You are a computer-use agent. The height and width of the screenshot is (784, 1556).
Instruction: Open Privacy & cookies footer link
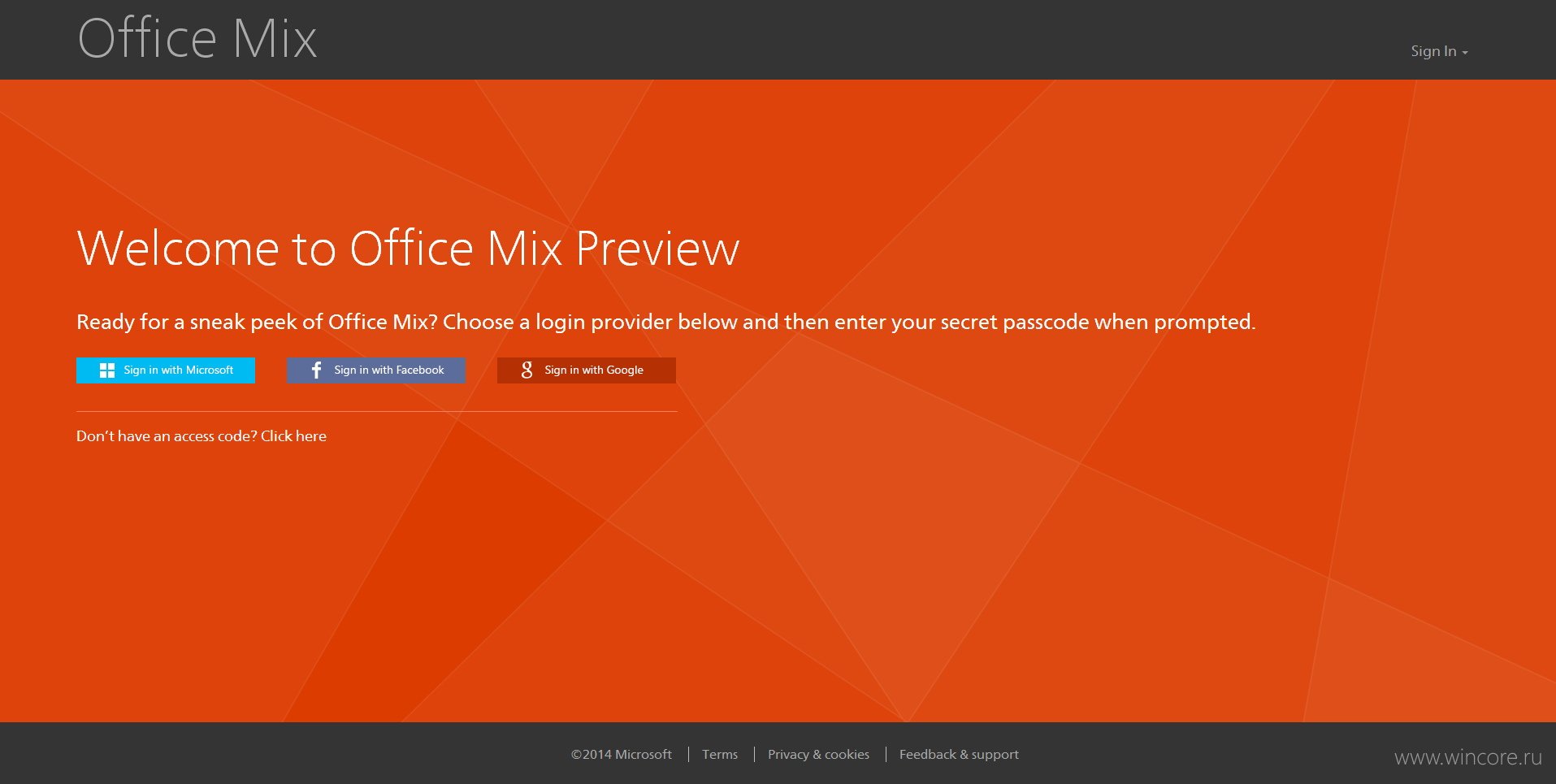click(x=818, y=755)
